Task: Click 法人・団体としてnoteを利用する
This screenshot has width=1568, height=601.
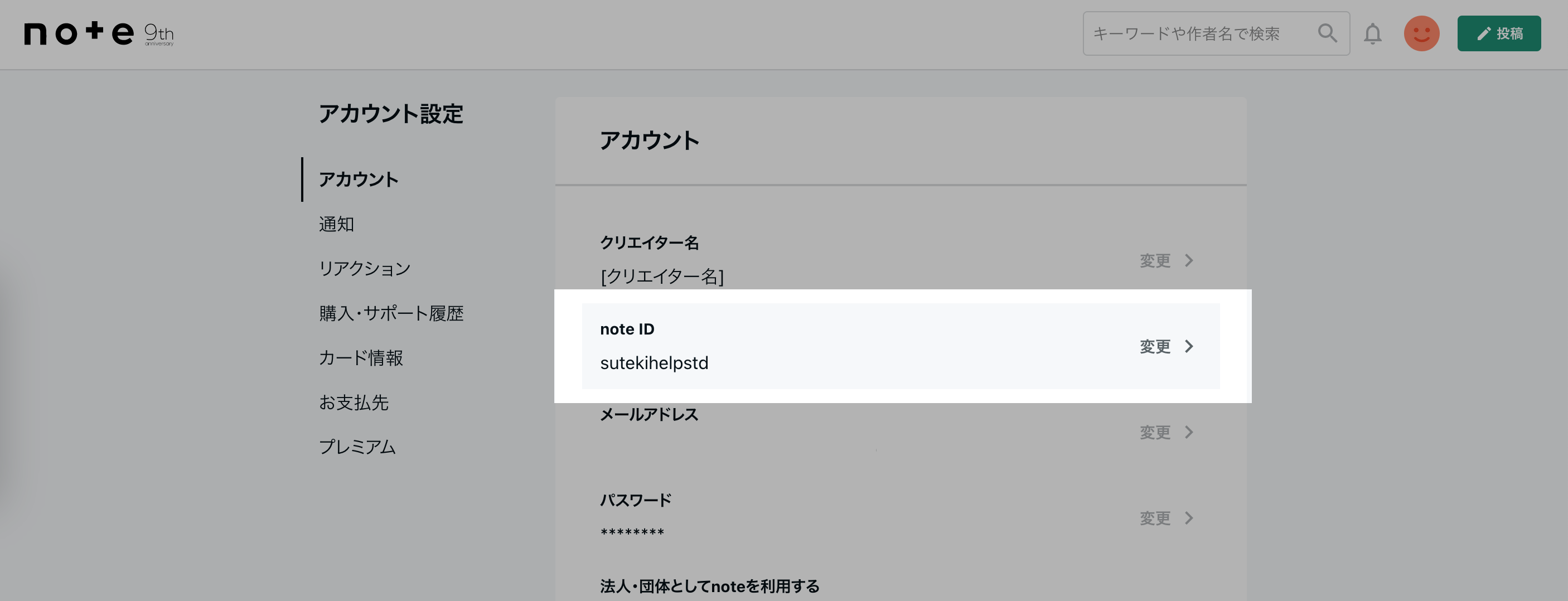Action: click(x=709, y=586)
